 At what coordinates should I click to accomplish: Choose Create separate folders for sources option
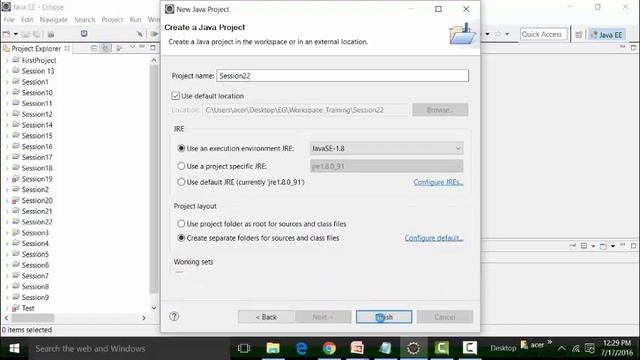point(181,238)
